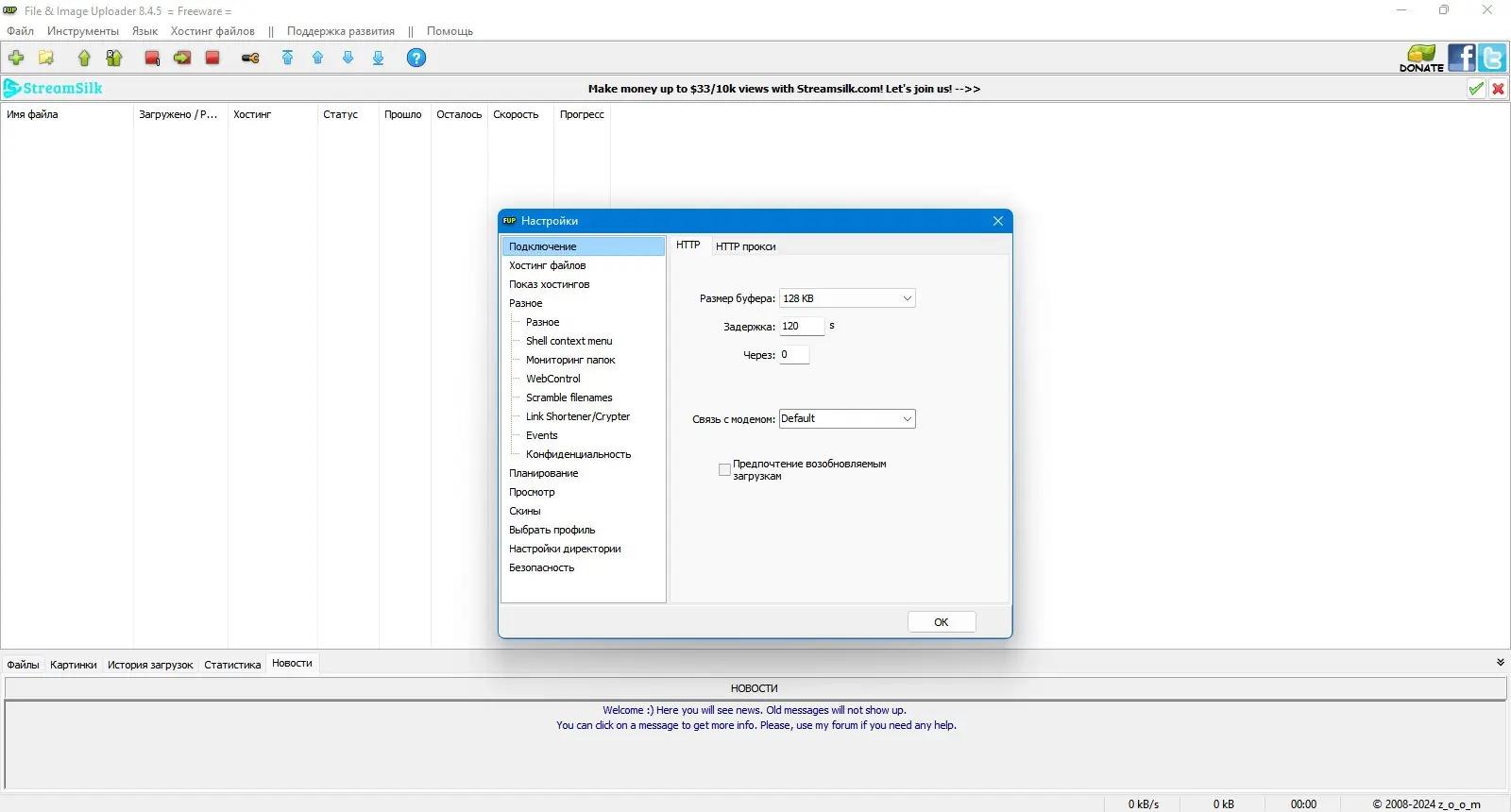Viewport: 1511px width, 812px height.
Task: Open the 'Язык' menu
Action: [144, 31]
